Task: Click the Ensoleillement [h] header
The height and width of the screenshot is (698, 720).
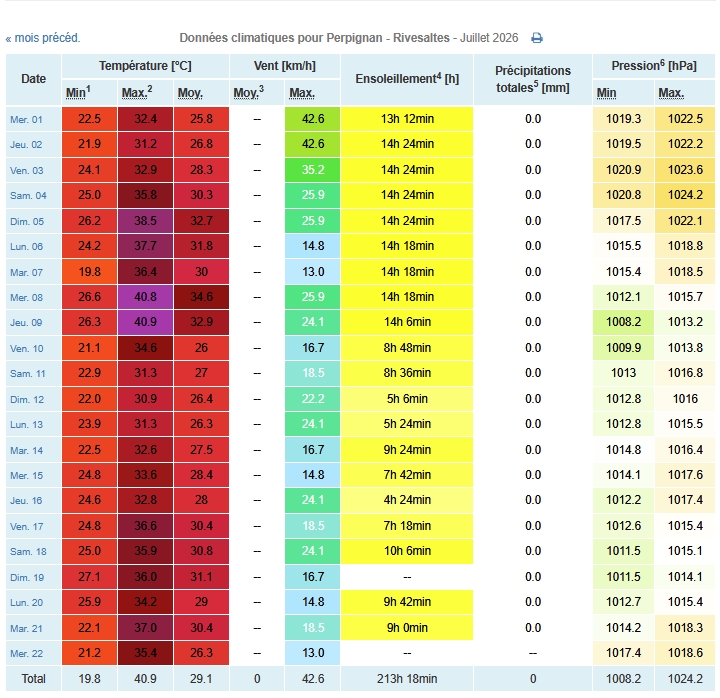Action: point(407,79)
